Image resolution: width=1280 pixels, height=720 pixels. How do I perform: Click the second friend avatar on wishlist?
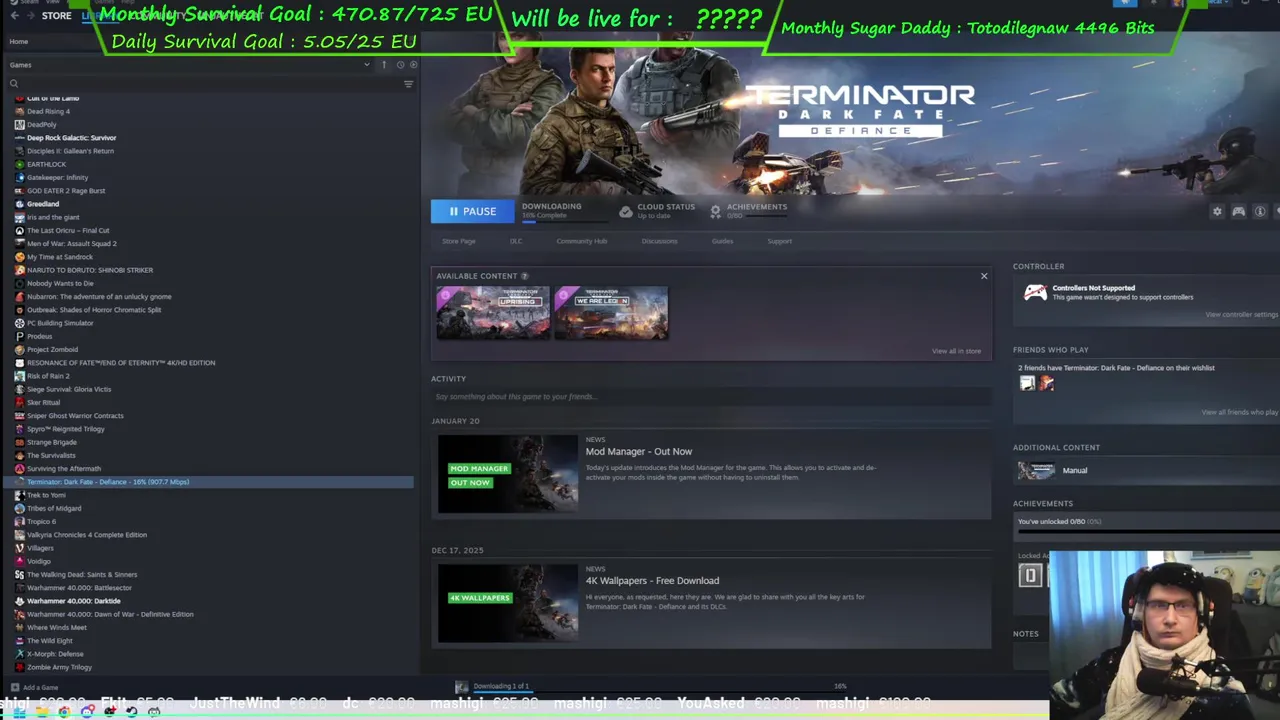(x=1046, y=383)
